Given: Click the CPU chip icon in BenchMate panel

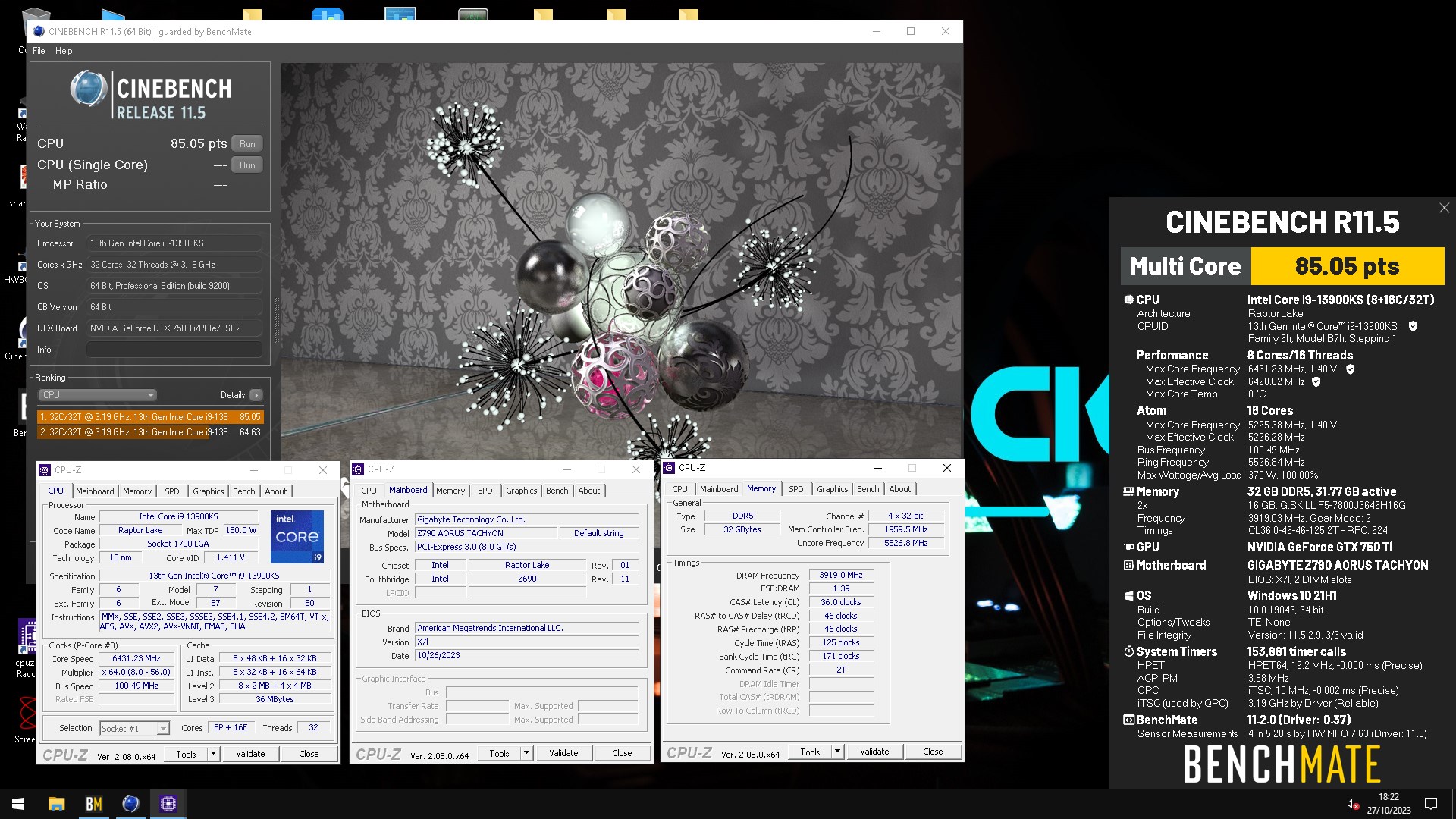Looking at the screenshot, I should pyautogui.click(x=1128, y=300).
